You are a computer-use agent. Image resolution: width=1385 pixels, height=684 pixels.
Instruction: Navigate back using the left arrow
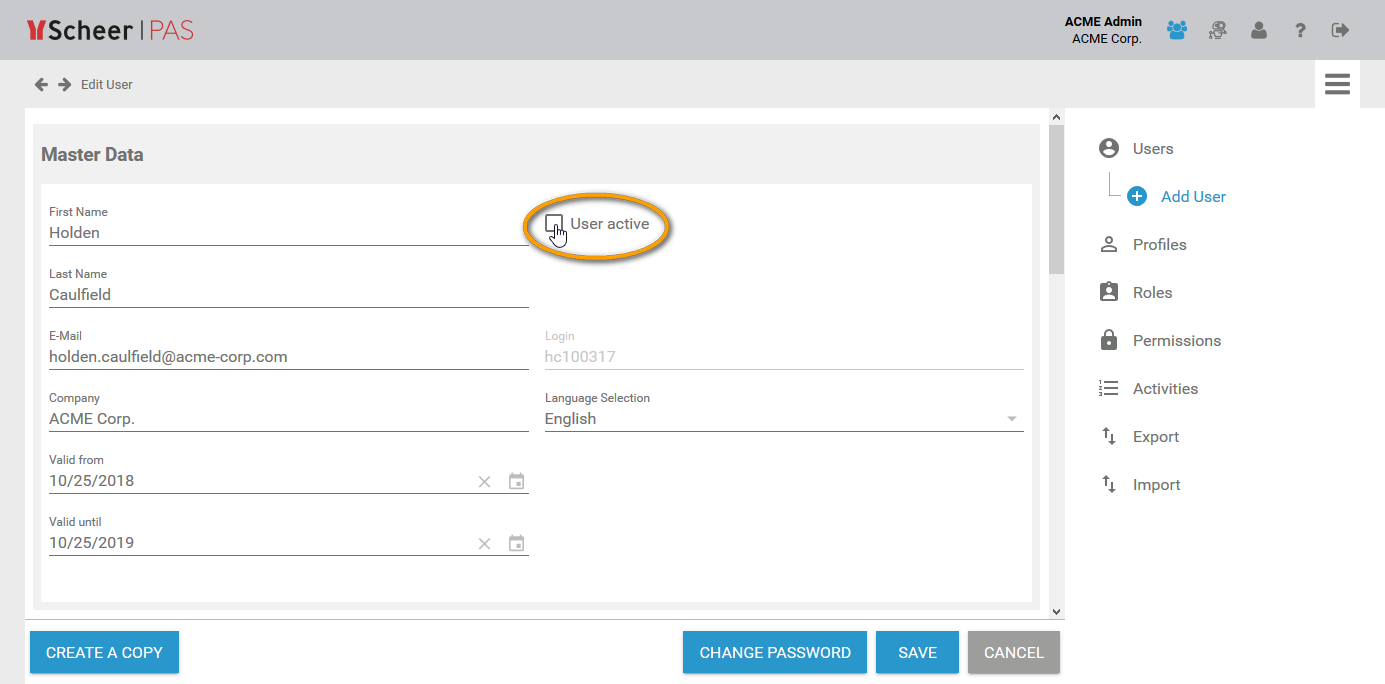pos(41,85)
